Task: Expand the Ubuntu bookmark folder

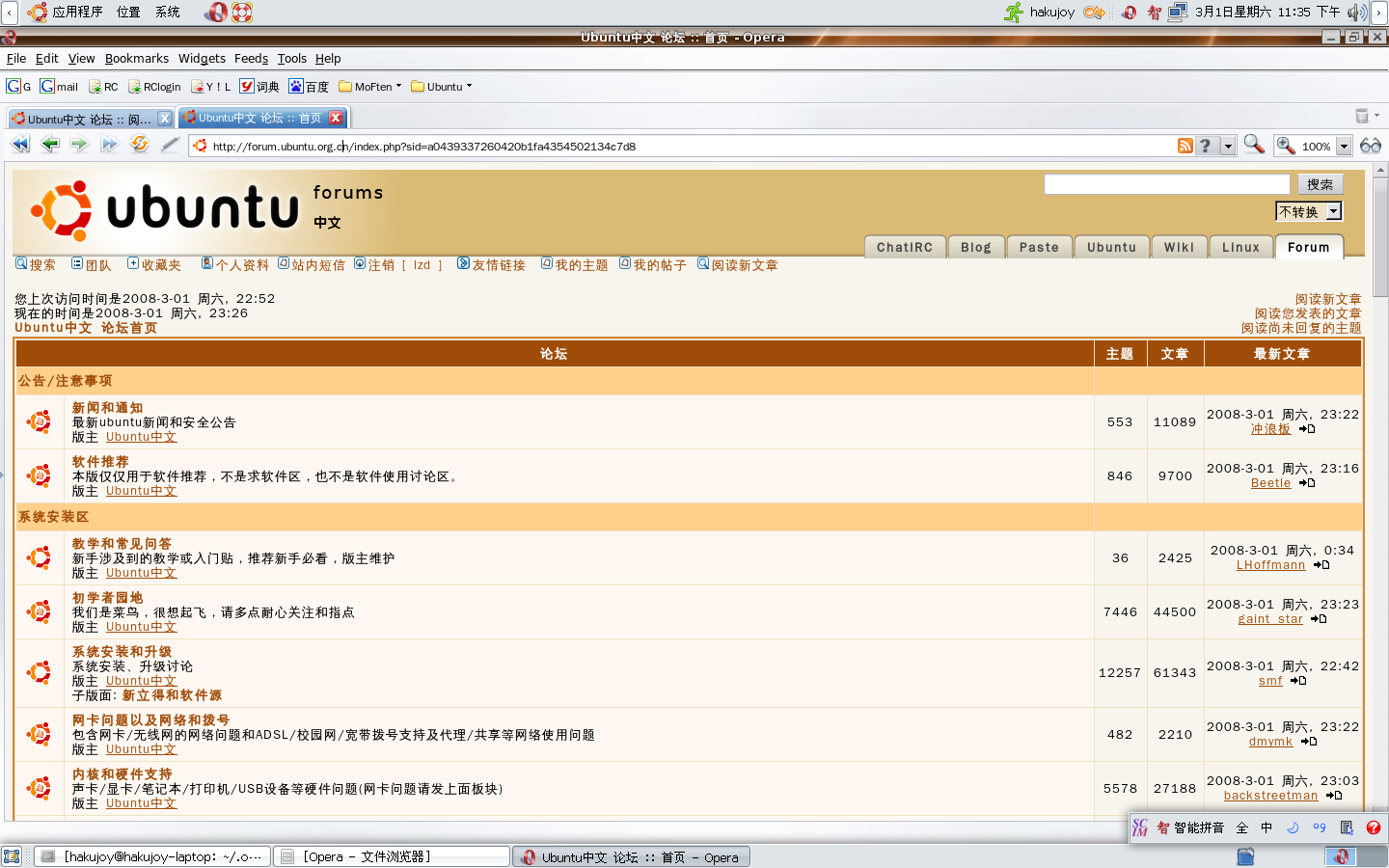Action: coord(441,86)
